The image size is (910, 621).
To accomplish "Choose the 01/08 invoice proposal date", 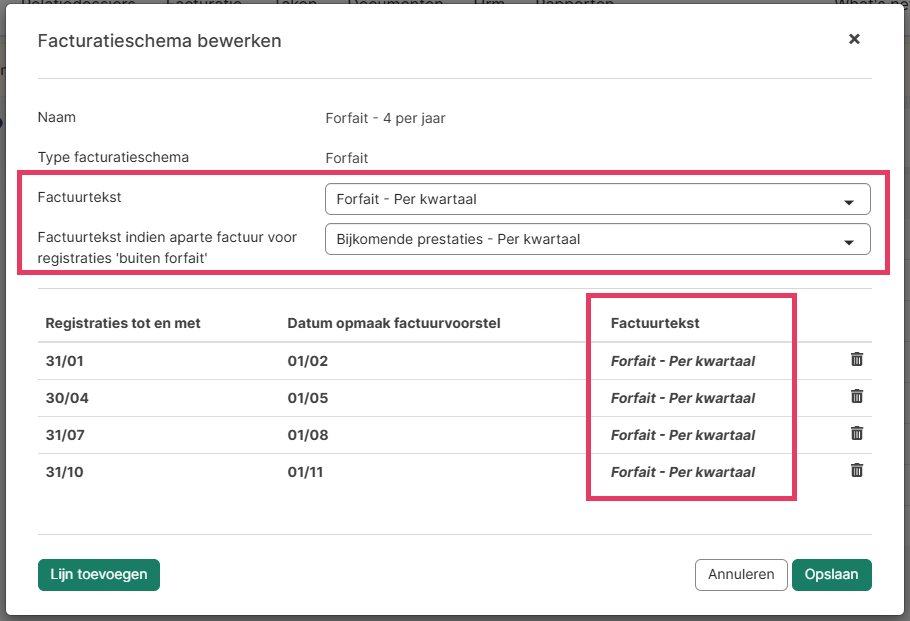I will [305, 435].
